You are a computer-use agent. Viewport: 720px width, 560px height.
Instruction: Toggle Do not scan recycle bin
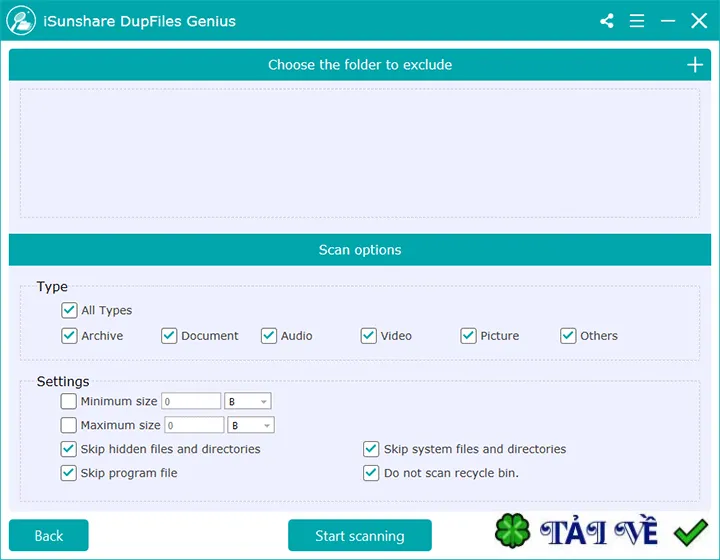tap(371, 473)
